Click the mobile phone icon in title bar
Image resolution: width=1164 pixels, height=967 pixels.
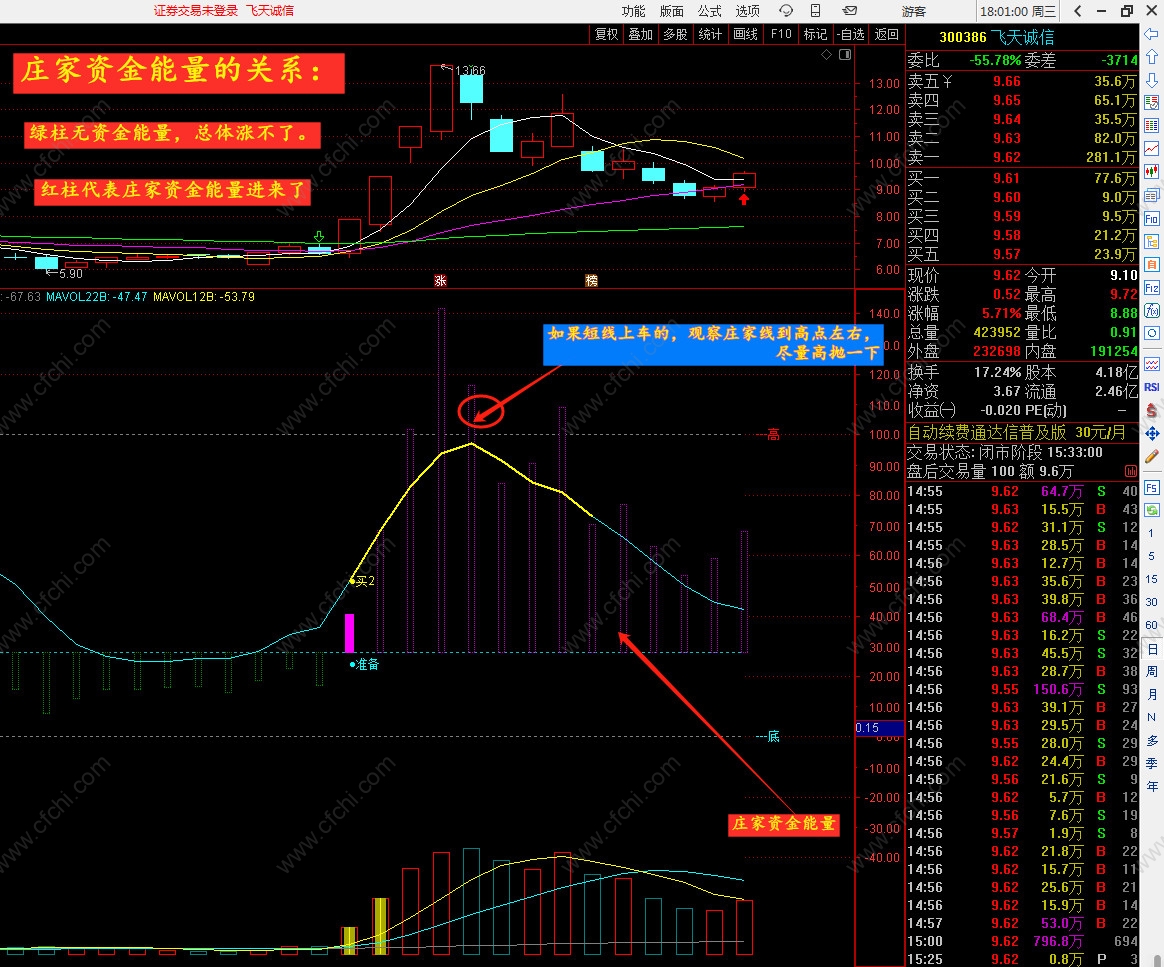pos(816,11)
